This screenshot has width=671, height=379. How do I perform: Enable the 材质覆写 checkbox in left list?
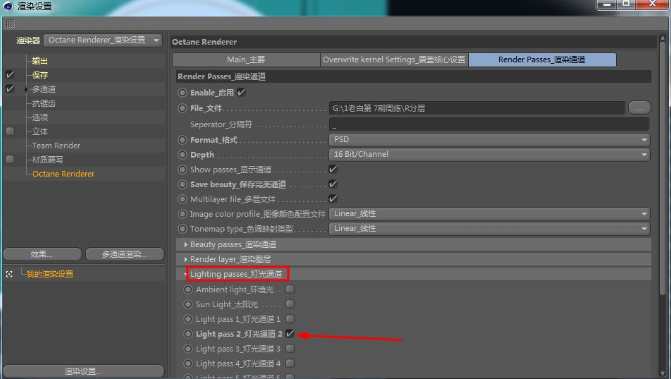click(10, 160)
